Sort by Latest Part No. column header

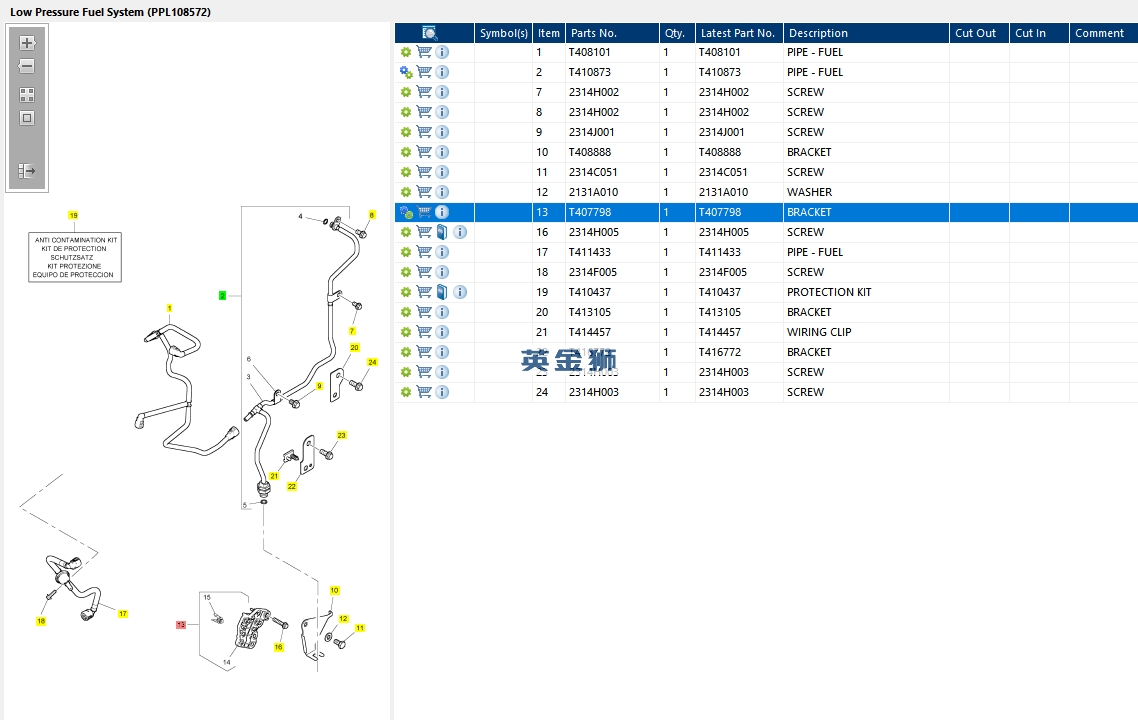tap(738, 33)
